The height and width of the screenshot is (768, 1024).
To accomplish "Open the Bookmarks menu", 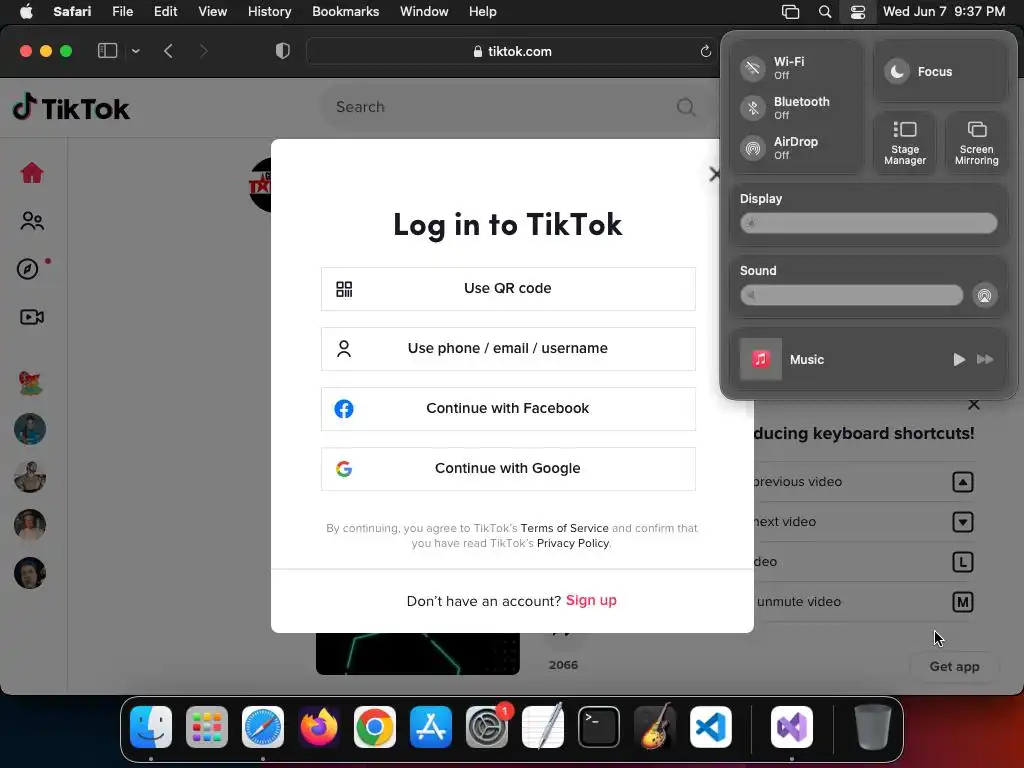I will pyautogui.click(x=345, y=12).
